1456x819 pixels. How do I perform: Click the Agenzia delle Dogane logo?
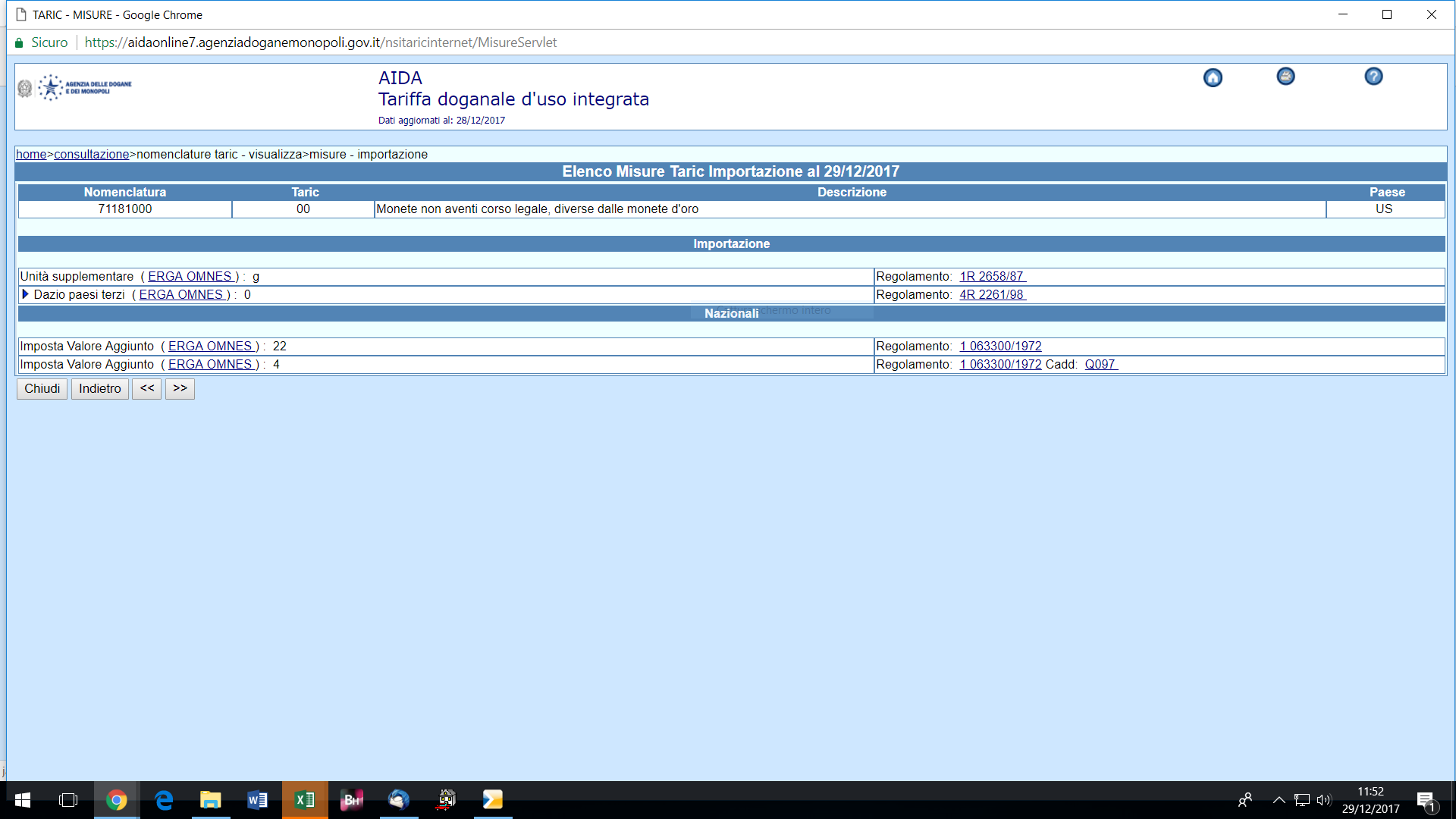click(x=75, y=88)
